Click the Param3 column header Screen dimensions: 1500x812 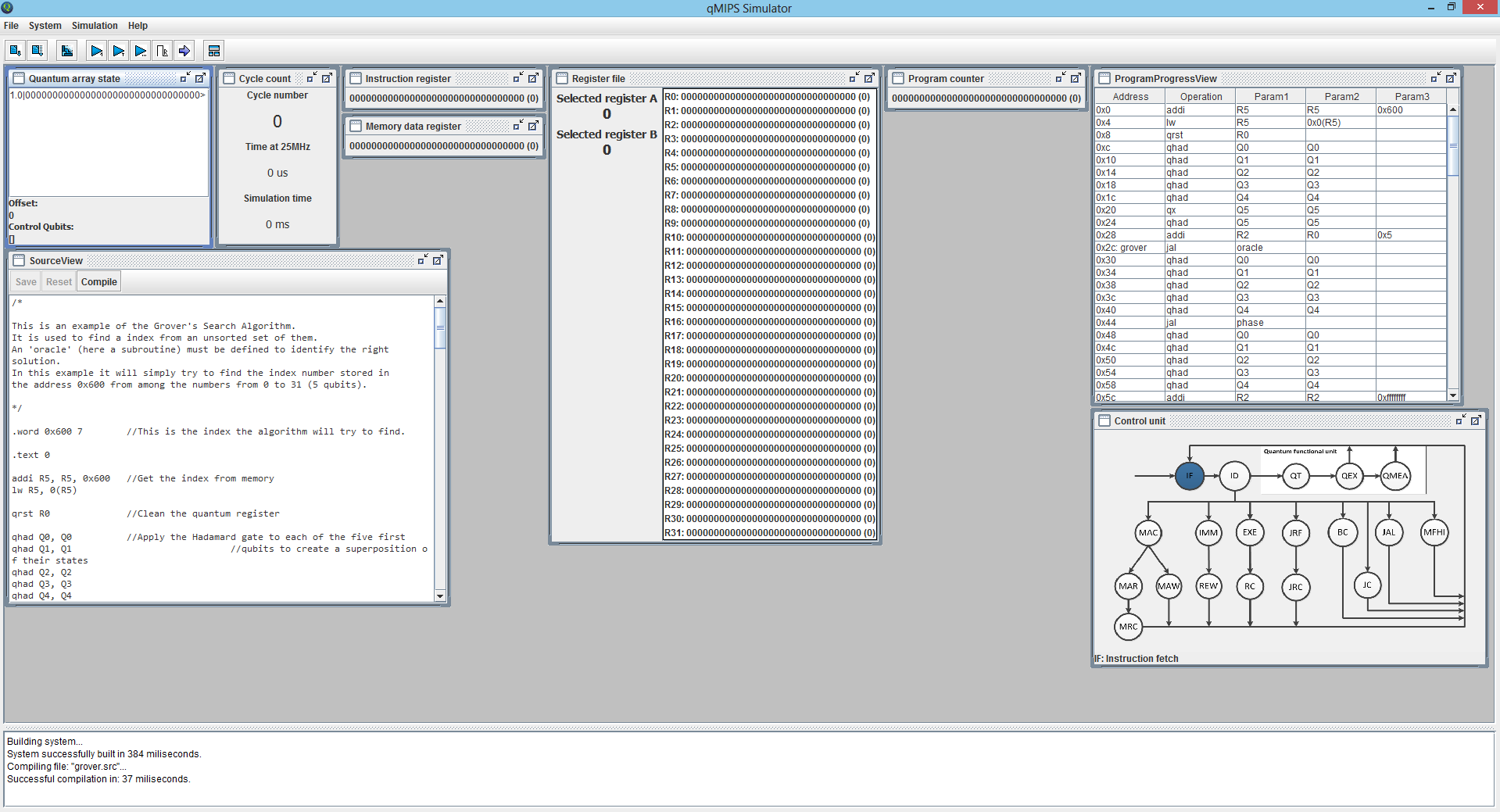[x=1411, y=97]
